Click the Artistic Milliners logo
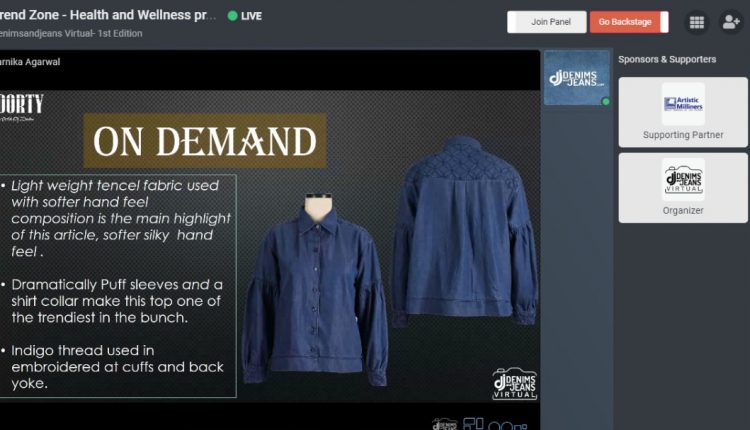Image resolution: width=750 pixels, height=430 pixels. [x=684, y=104]
